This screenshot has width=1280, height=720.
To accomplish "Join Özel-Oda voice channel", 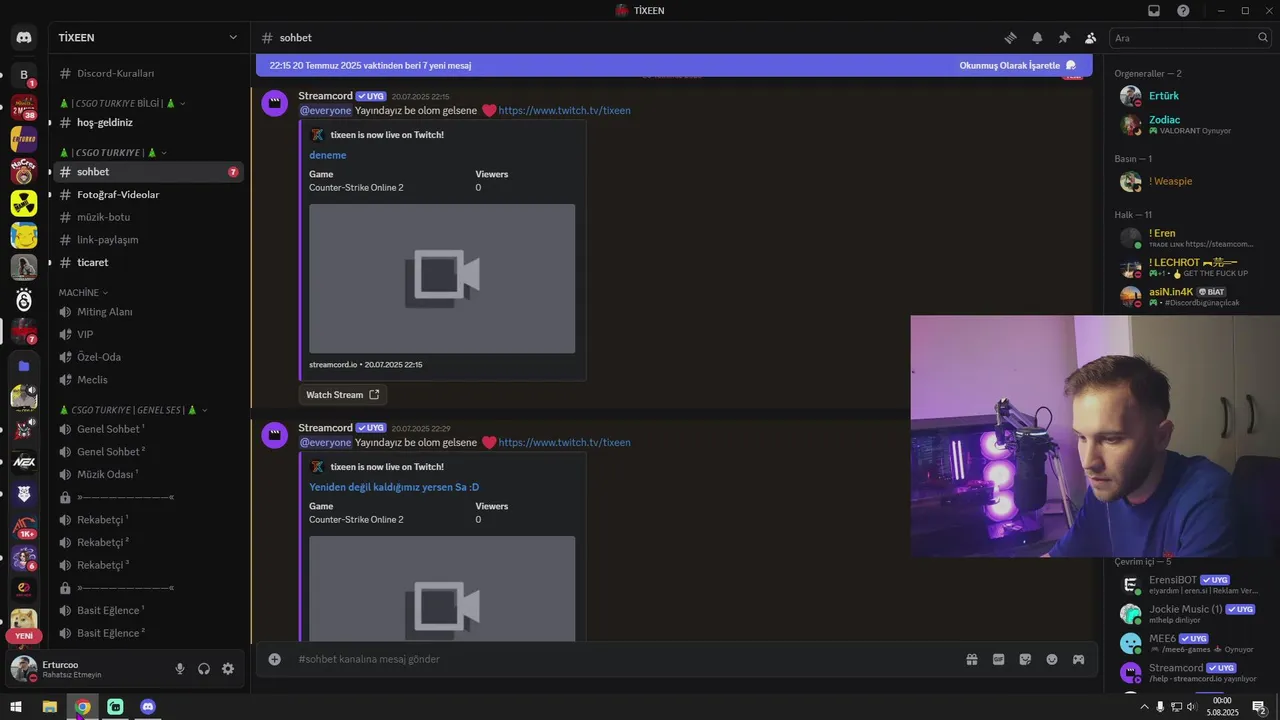I will [x=148, y=357].
